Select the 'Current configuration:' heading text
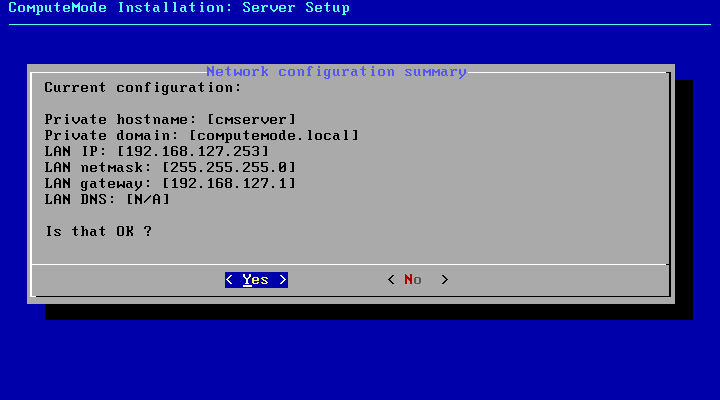This screenshot has width=720, height=400. (x=143, y=88)
